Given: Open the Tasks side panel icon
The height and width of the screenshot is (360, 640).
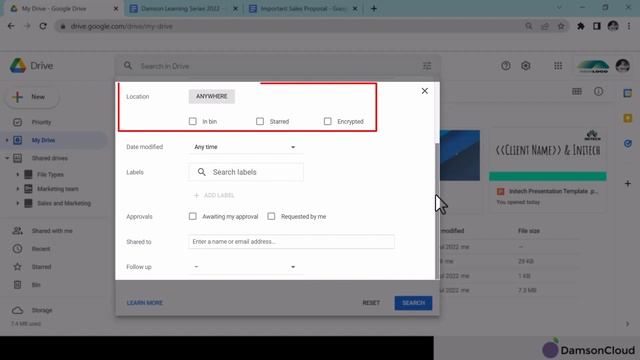Looking at the screenshot, I should coord(628,143).
